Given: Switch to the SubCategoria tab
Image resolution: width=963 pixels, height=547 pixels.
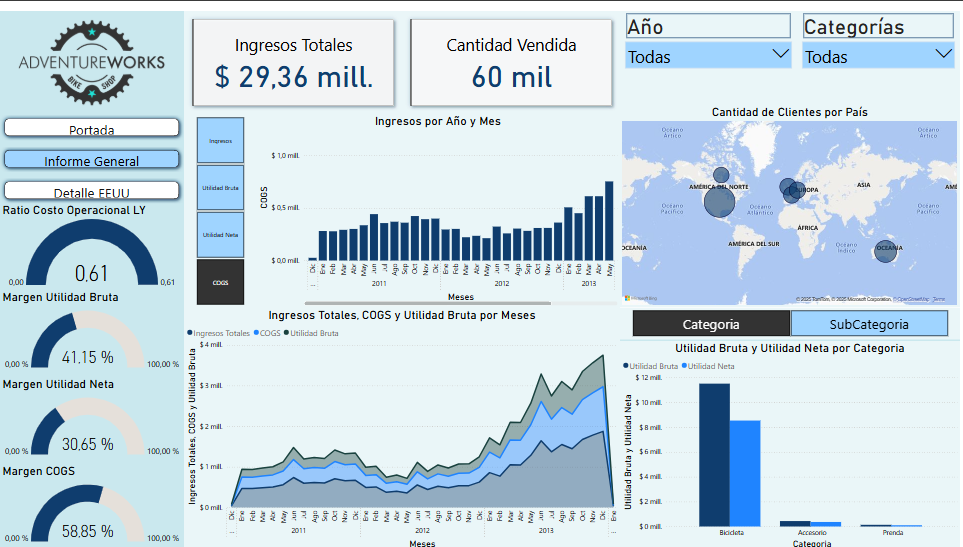Looking at the screenshot, I should [x=869, y=324].
